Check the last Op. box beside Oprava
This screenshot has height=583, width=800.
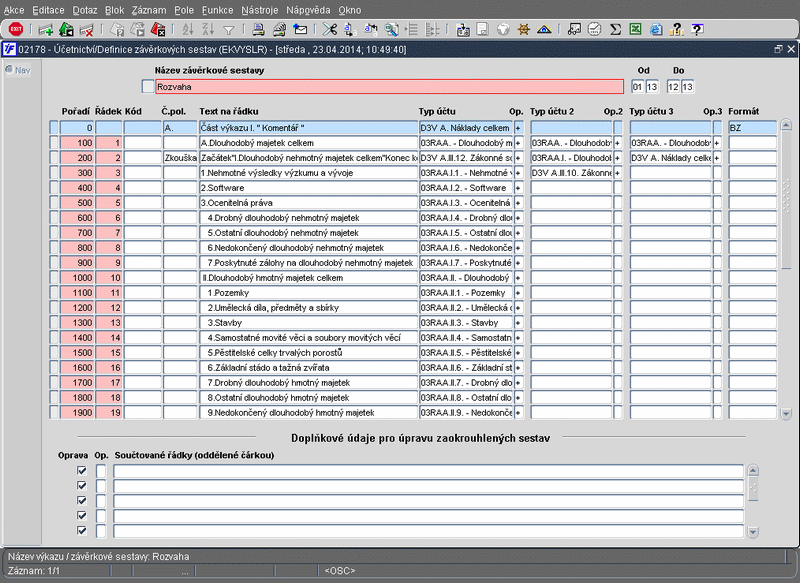click(x=101, y=531)
